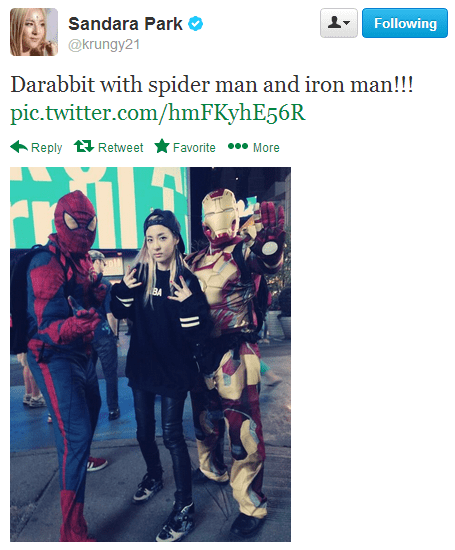Screen dimensions: 455x550
Task: Open the pic.twitter.com/hmFKyhE56R link
Action: tap(158, 113)
